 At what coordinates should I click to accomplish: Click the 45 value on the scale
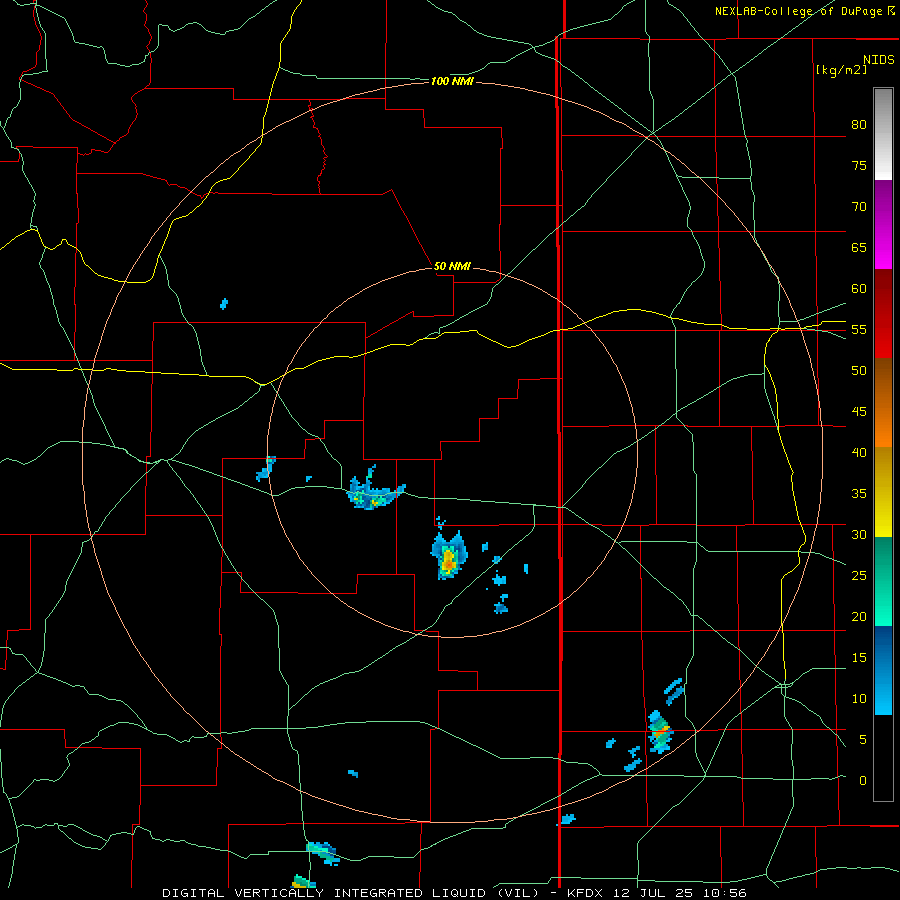coord(859,412)
